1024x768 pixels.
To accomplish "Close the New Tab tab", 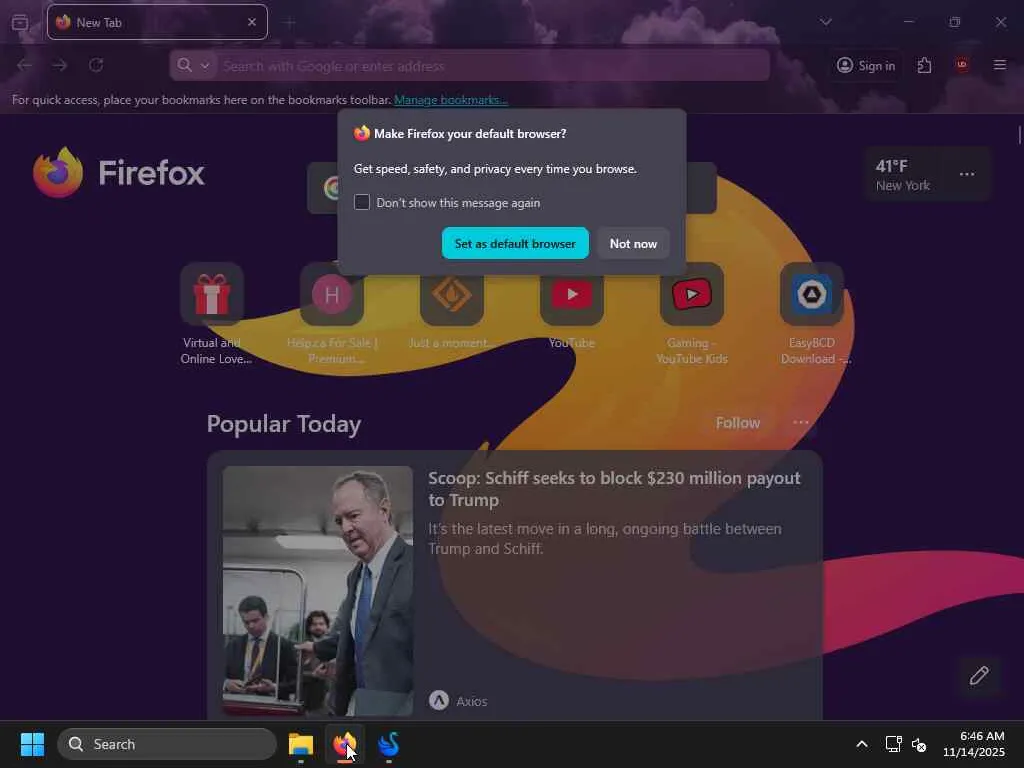I will click(252, 22).
